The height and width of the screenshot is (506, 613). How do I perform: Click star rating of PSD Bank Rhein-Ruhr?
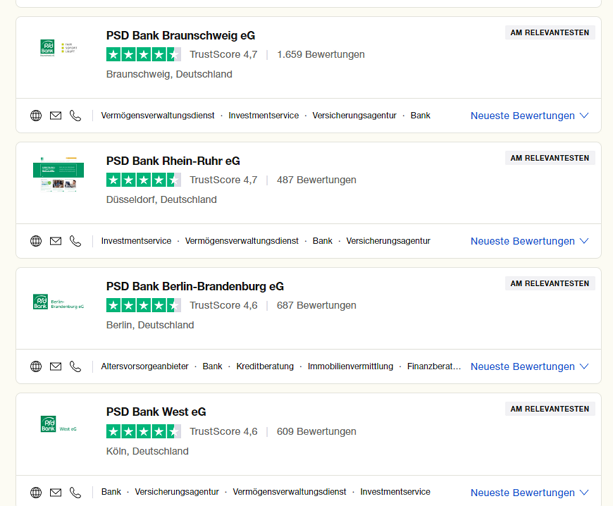(x=143, y=180)
